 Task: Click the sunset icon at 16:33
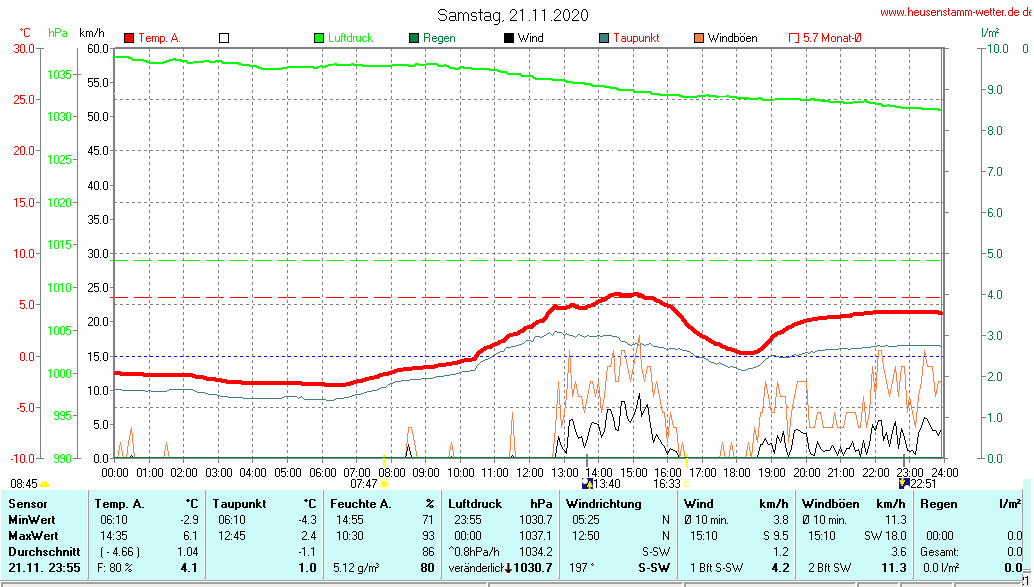coord(686,484)
